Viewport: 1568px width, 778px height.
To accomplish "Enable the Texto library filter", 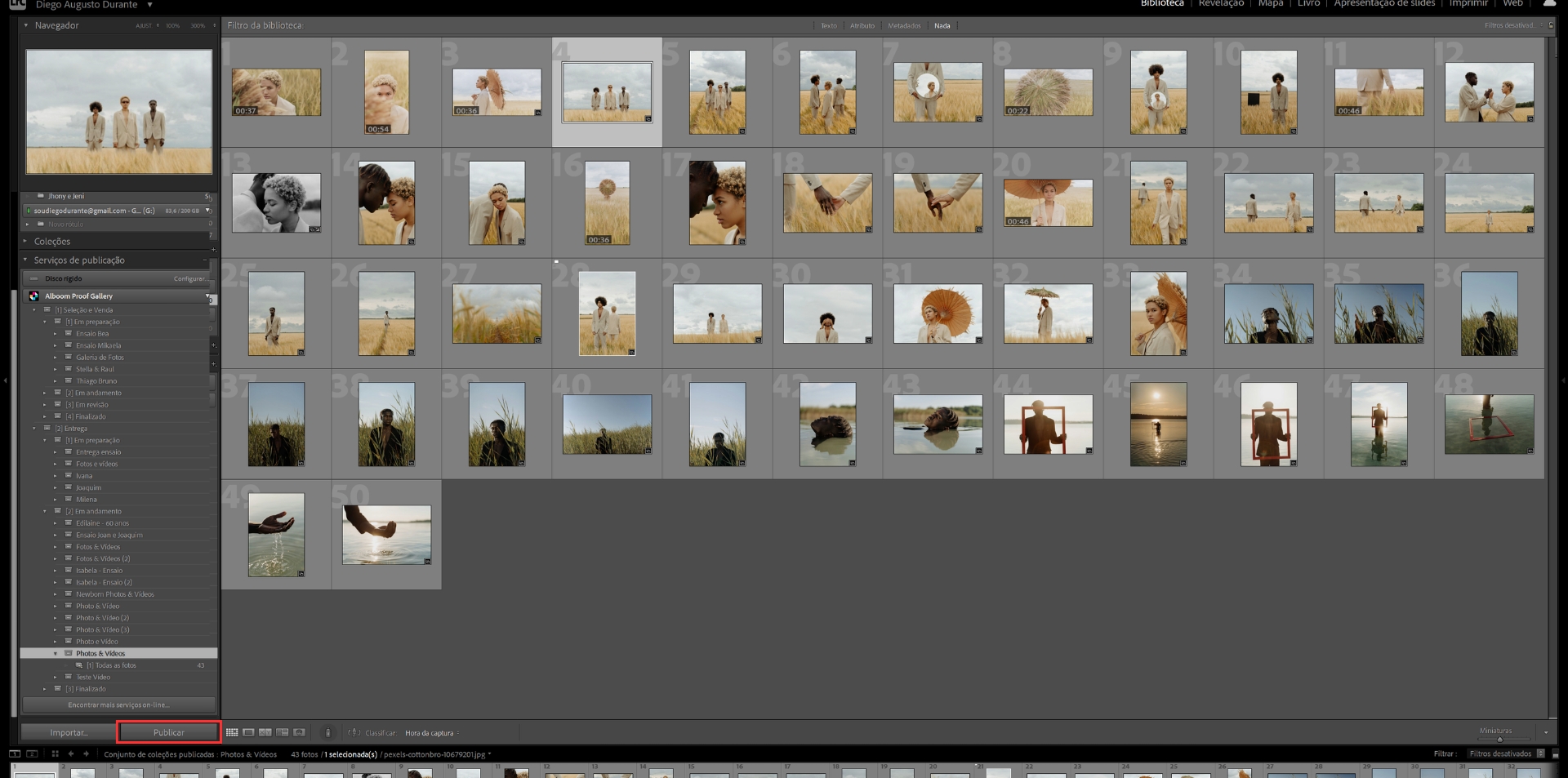I will click(x=828, y=25).
